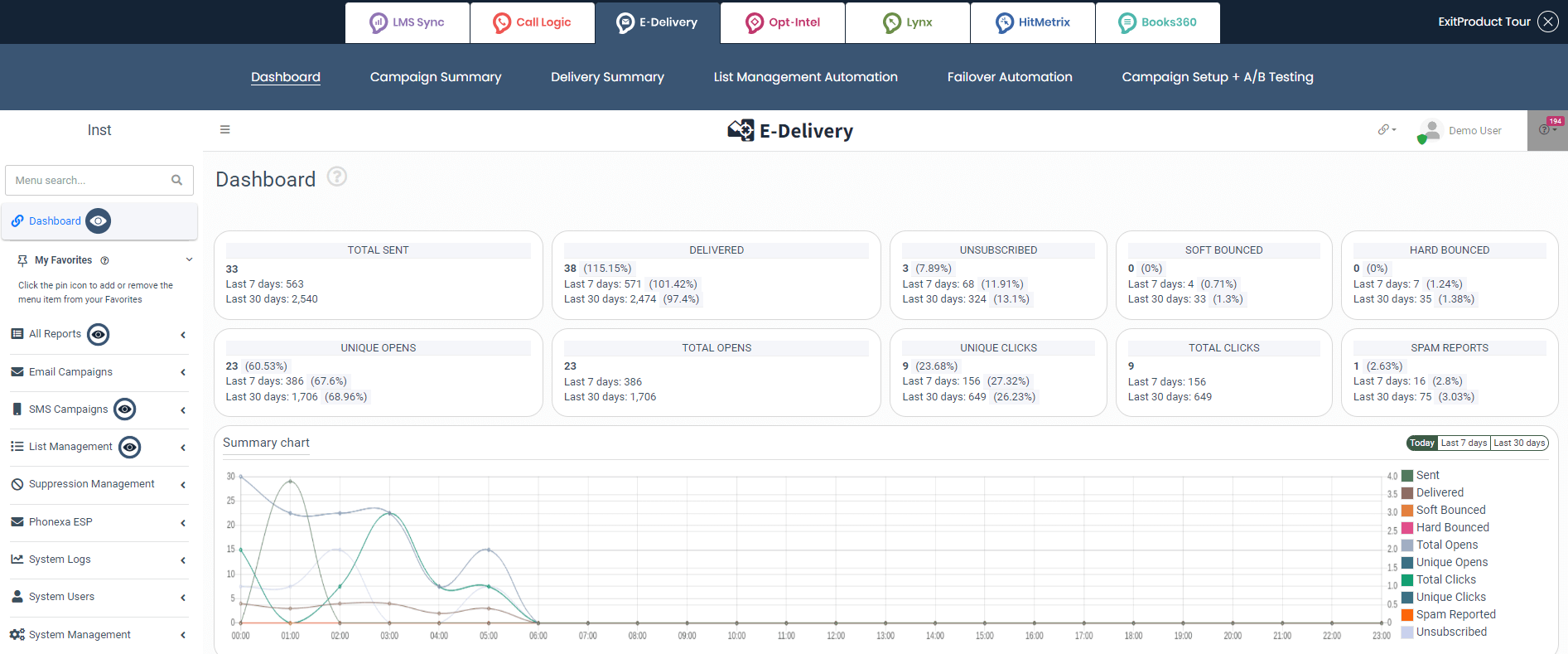Click the help icon with 194 badge
This screenshot has height=654, width=1568.
[1546, 130]
